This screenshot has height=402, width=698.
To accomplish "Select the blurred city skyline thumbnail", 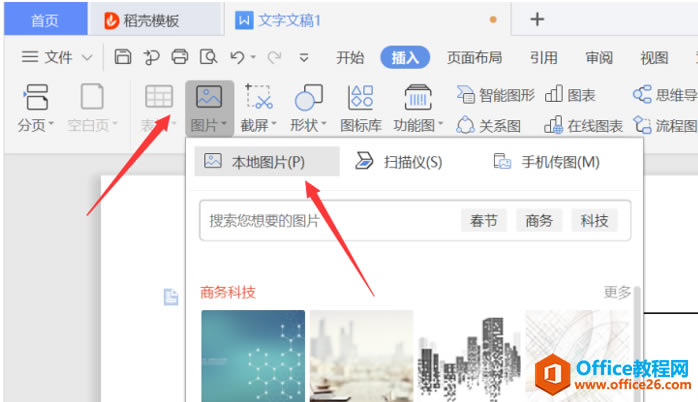I will click(x=361, y=356).
